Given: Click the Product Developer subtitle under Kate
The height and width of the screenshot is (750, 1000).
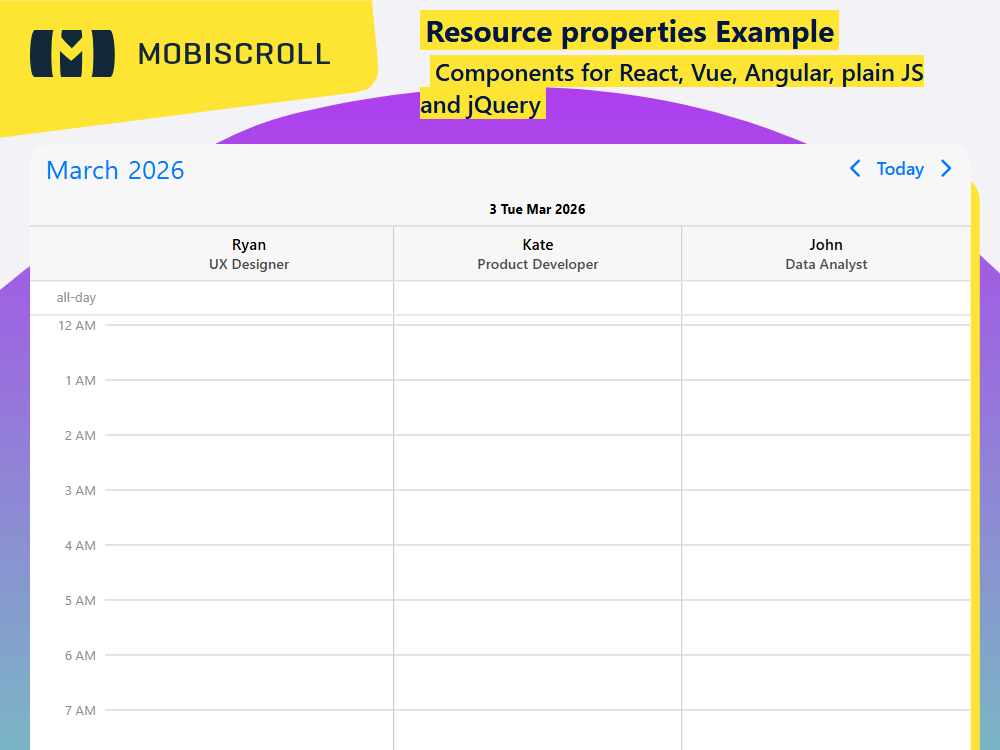Looking at the screenshot, I should tap(537, 264).
